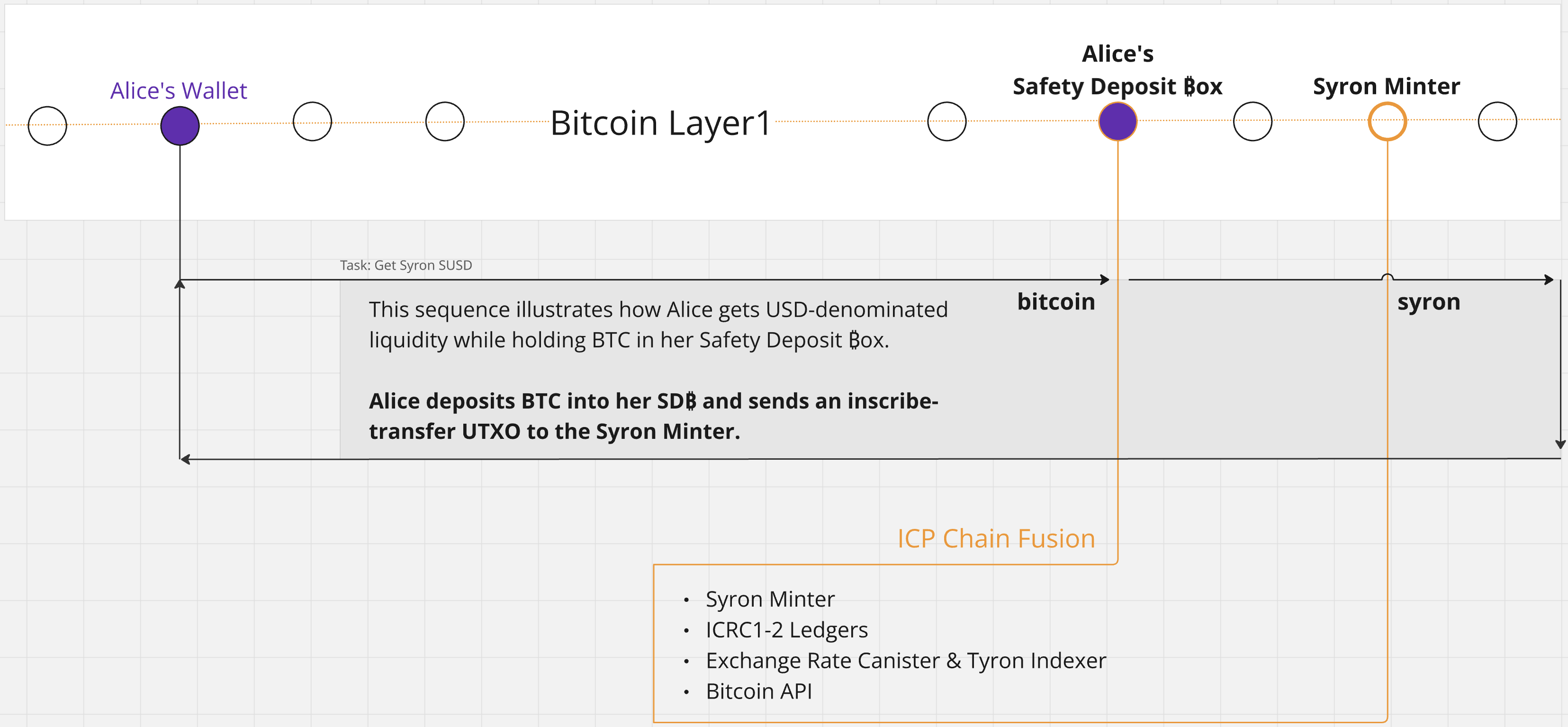
Task: Select the ICP Chain Fusion orange title
Action: 996,538
